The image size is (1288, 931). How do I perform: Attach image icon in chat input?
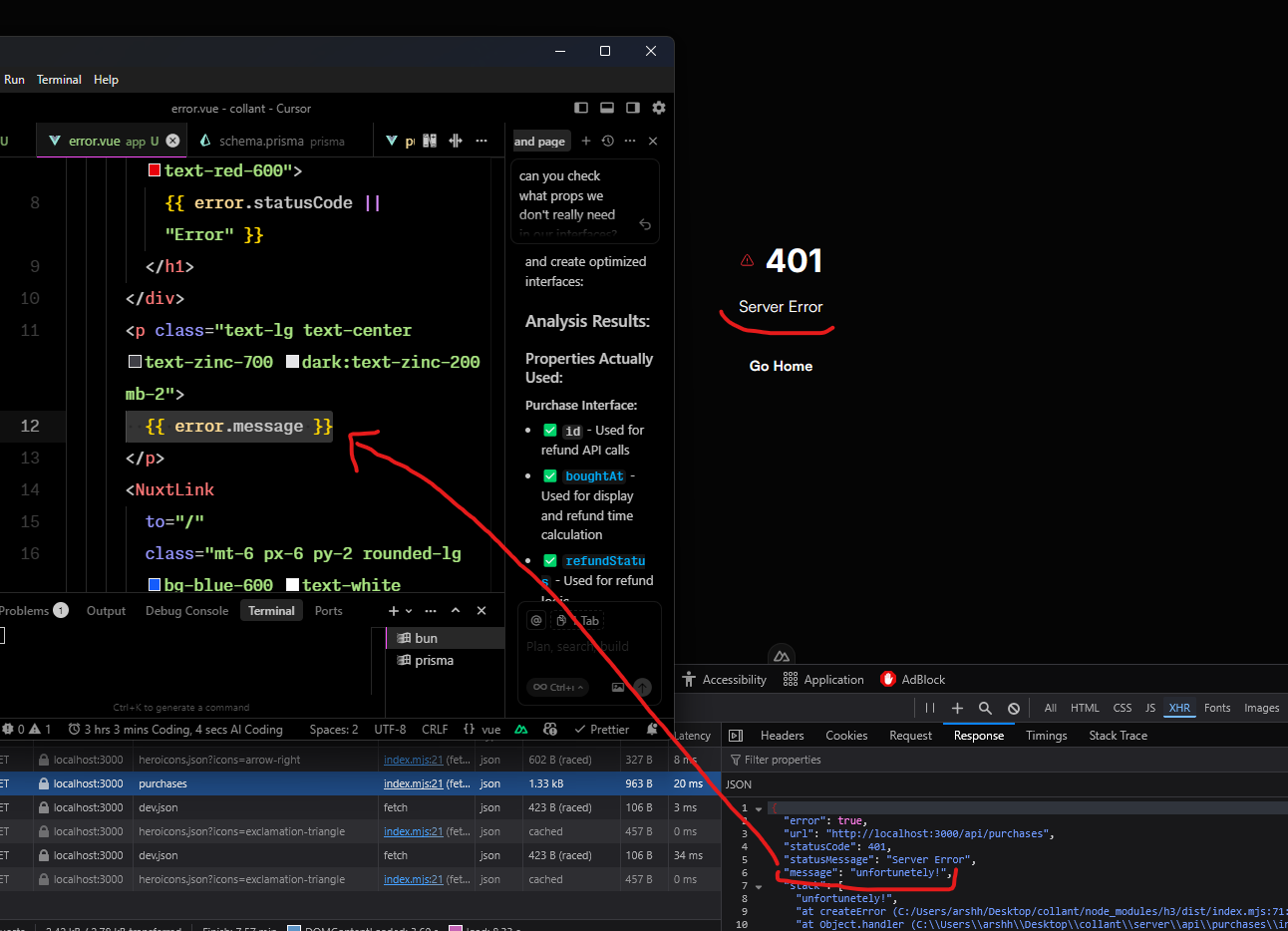click(x=618, y=687)
